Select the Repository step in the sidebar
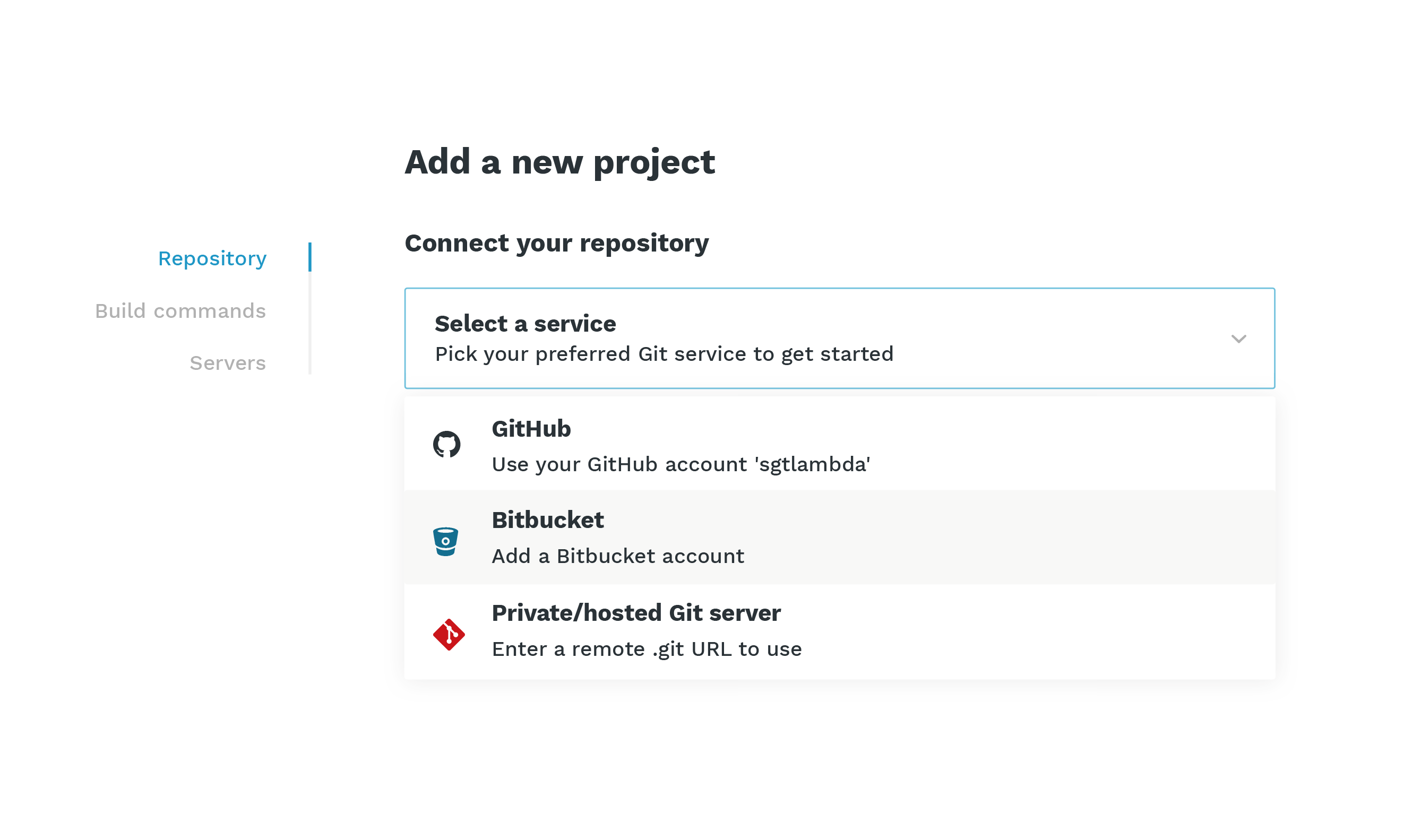The height and width of the screenshot is (840, 1404). 212,258
